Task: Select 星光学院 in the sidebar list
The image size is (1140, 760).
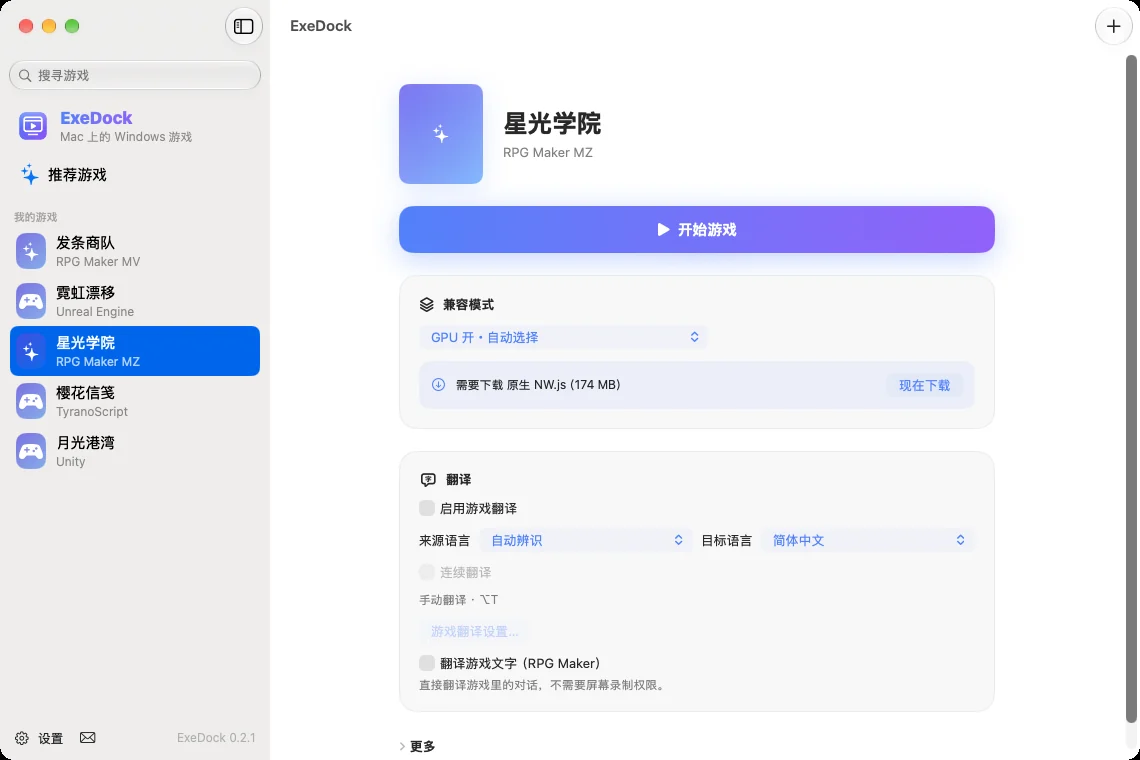Action: pos(135,351)
